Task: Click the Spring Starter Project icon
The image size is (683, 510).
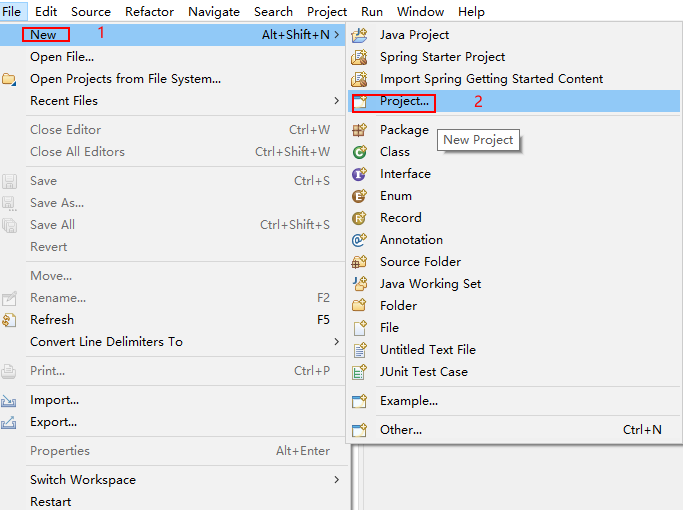Action: 359,57
